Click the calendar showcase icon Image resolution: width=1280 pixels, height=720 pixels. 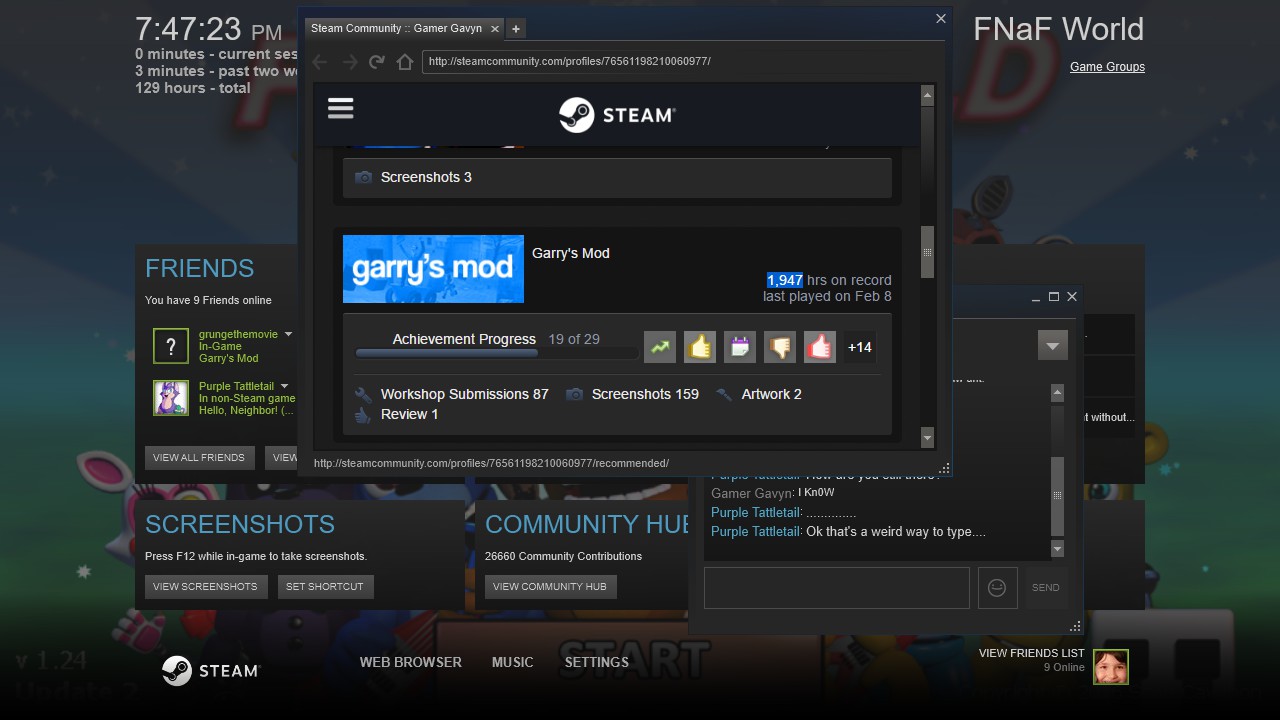[740, 347]
